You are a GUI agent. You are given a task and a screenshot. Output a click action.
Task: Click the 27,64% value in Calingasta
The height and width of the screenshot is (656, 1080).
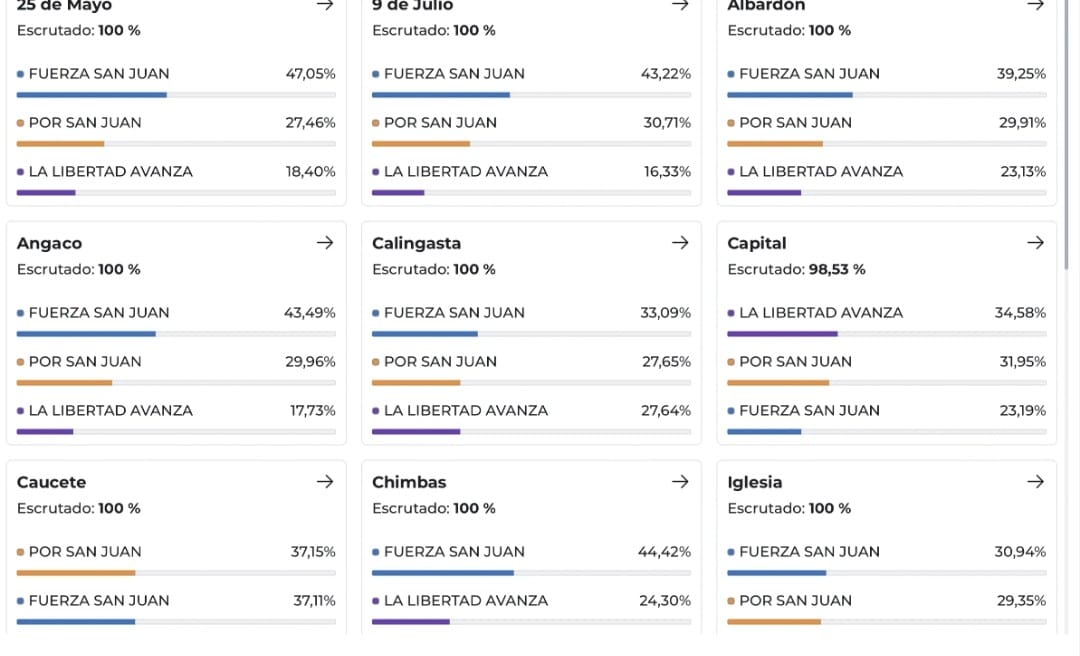tap(666, 411)
